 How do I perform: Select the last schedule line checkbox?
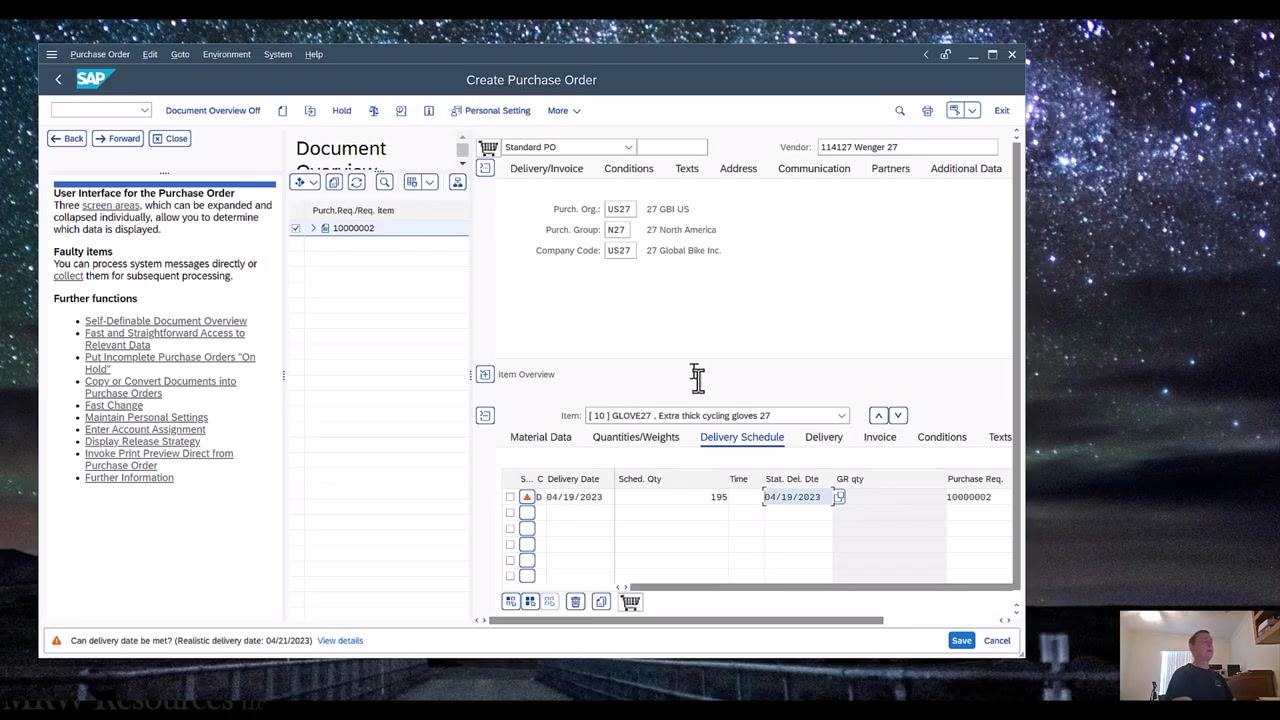click(510, 576)
